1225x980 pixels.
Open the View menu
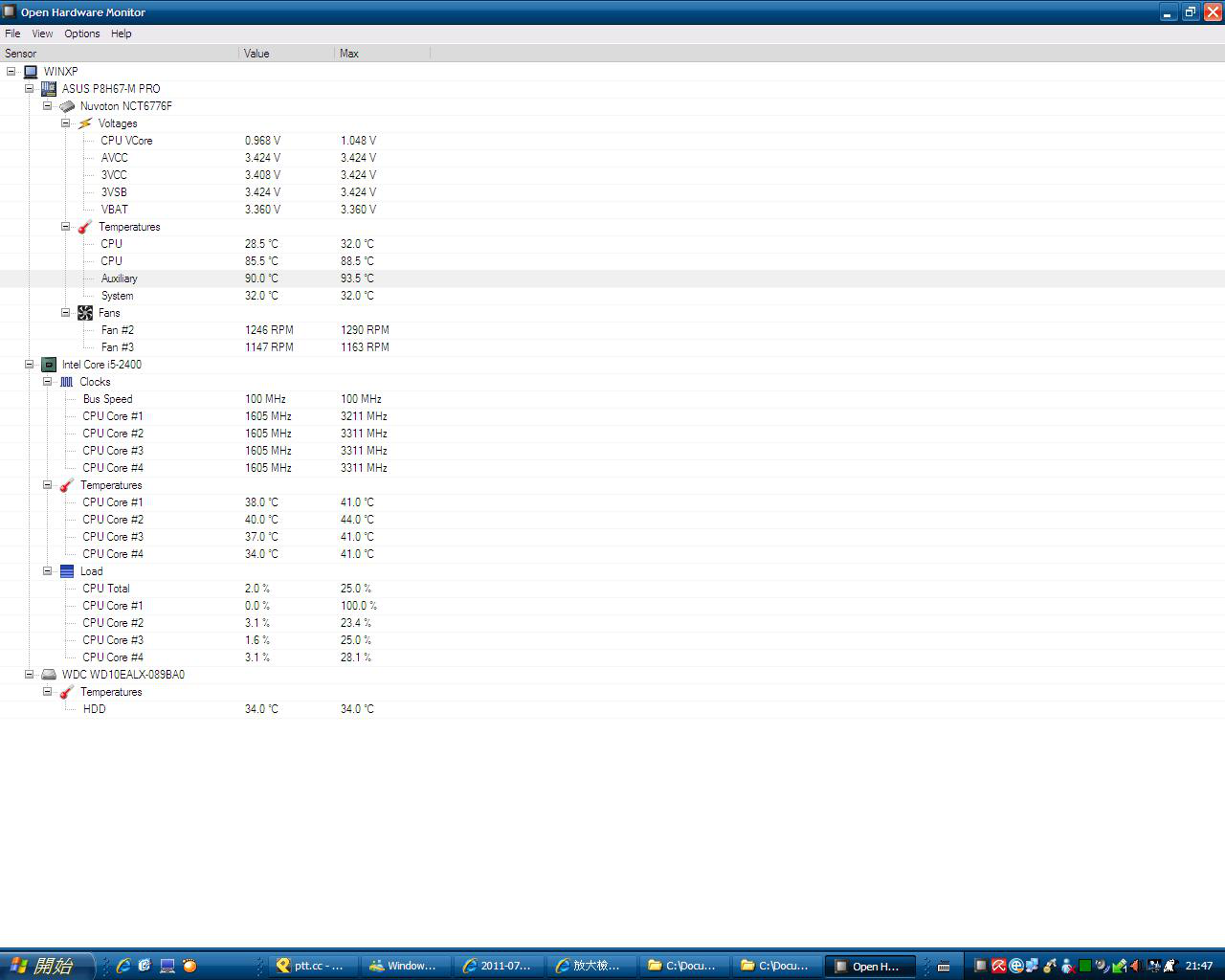click(x=42, y=33)
